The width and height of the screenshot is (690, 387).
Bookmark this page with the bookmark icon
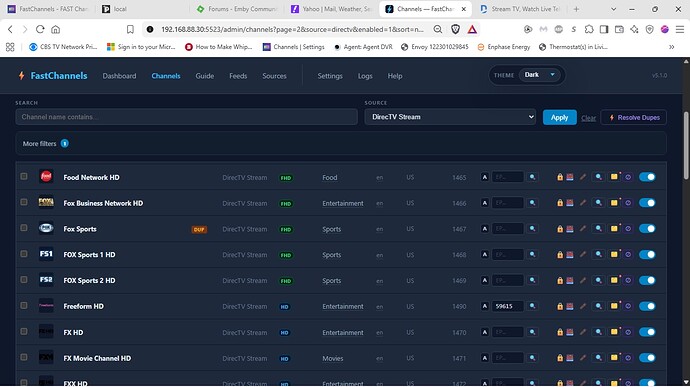[x=130, y=29]
